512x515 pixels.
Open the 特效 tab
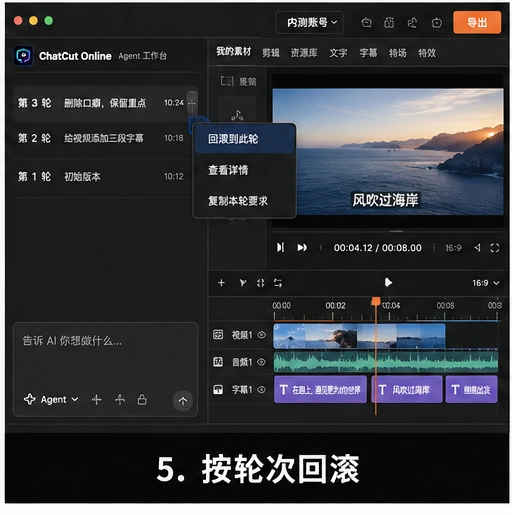[427, 53]
